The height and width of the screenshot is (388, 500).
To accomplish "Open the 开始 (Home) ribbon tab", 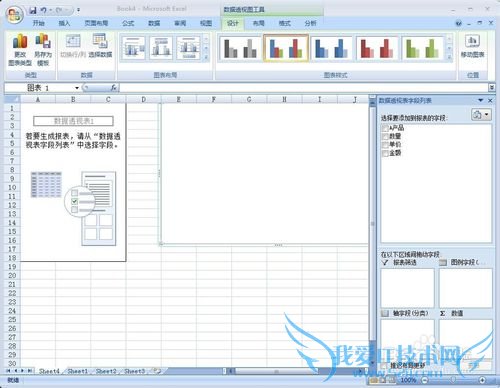I will tap(39, 23).
